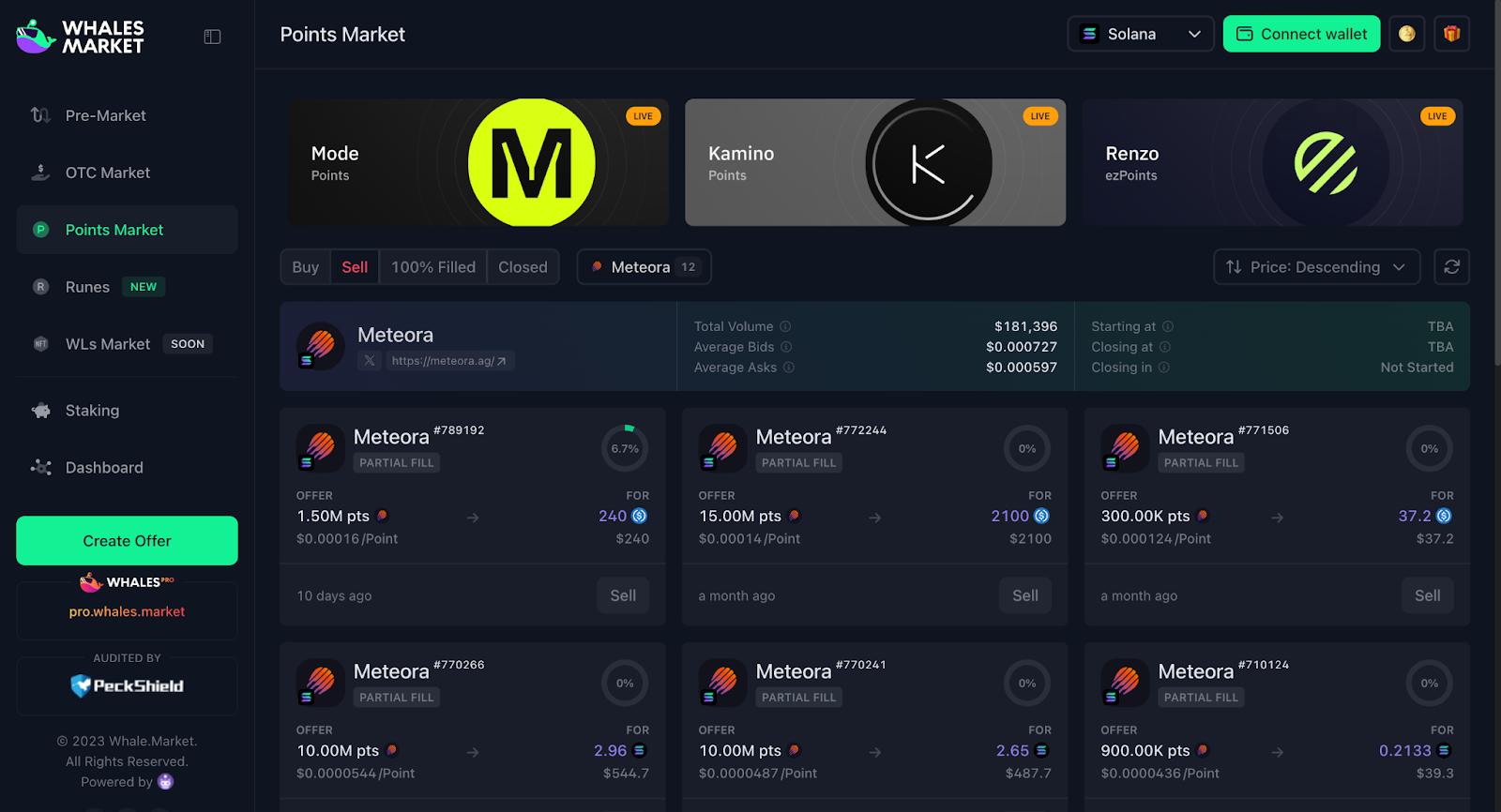
Task: Open the Price: Descending sort dropdown
Action: [x=1316, y=267]
